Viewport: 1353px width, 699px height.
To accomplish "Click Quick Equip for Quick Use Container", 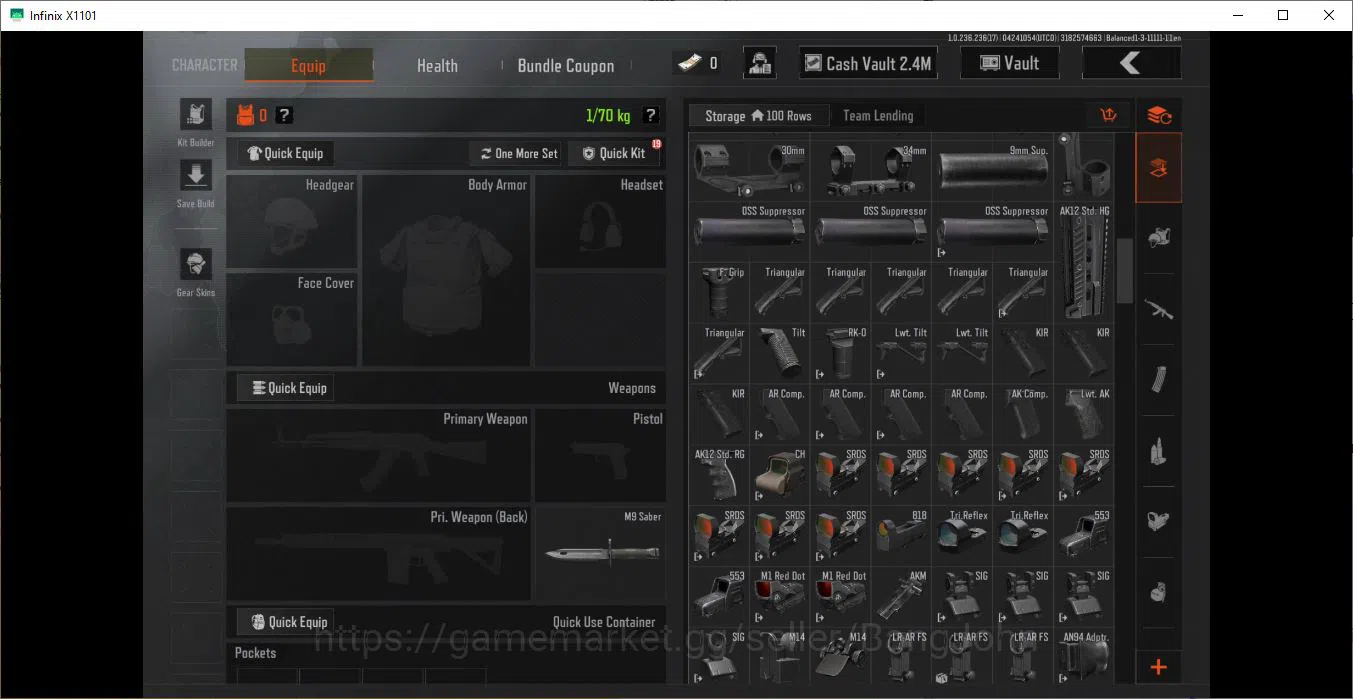I will point(286,621).
